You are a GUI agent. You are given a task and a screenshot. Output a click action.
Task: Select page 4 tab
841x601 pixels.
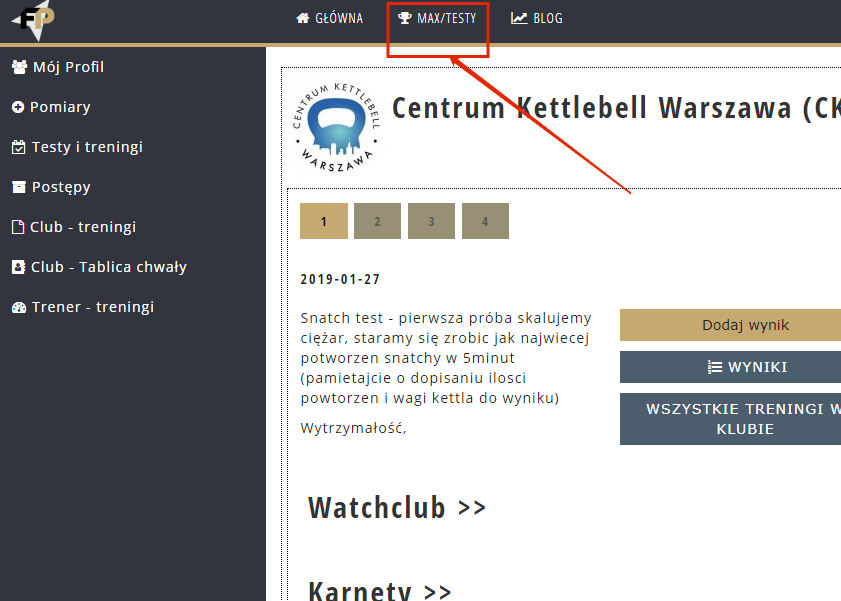(x=485, y=221)
